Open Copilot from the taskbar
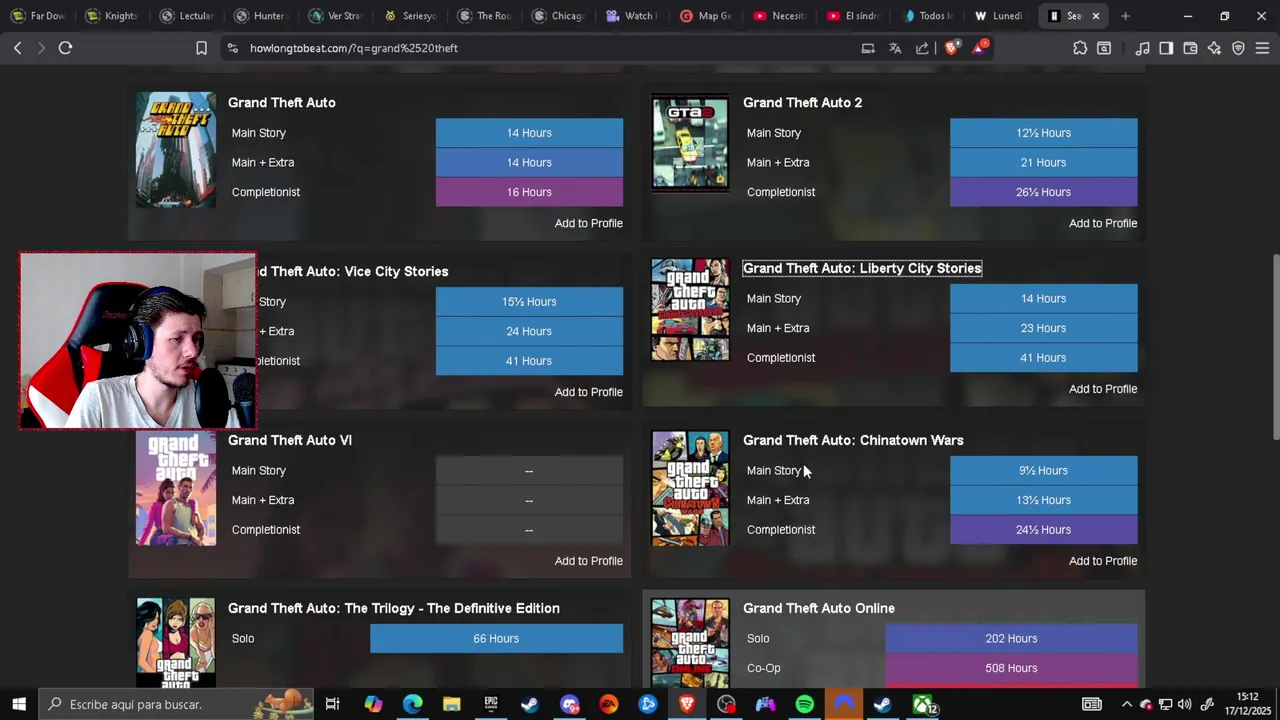This screenshot has height=720, width=1280. [373, 704]
